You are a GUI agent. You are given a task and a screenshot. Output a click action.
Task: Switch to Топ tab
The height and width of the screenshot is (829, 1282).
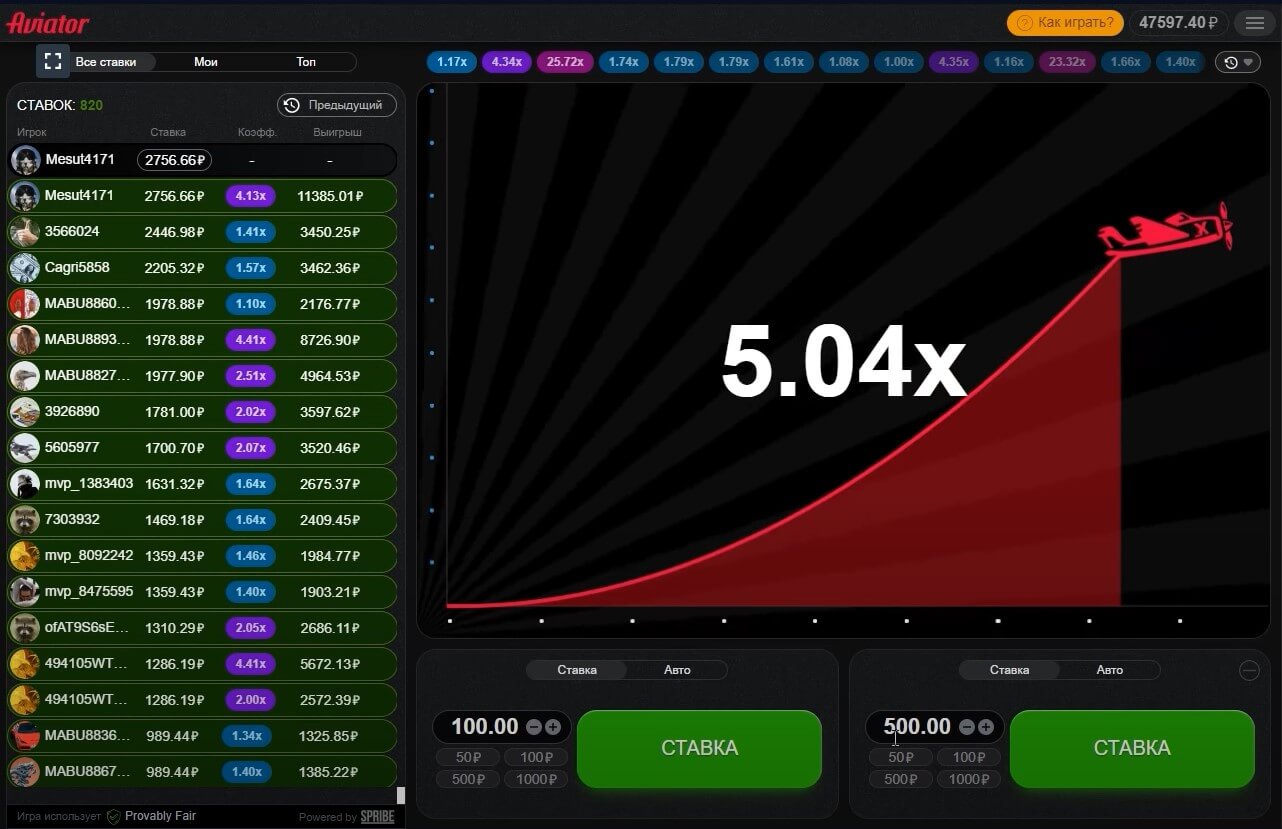306,62
